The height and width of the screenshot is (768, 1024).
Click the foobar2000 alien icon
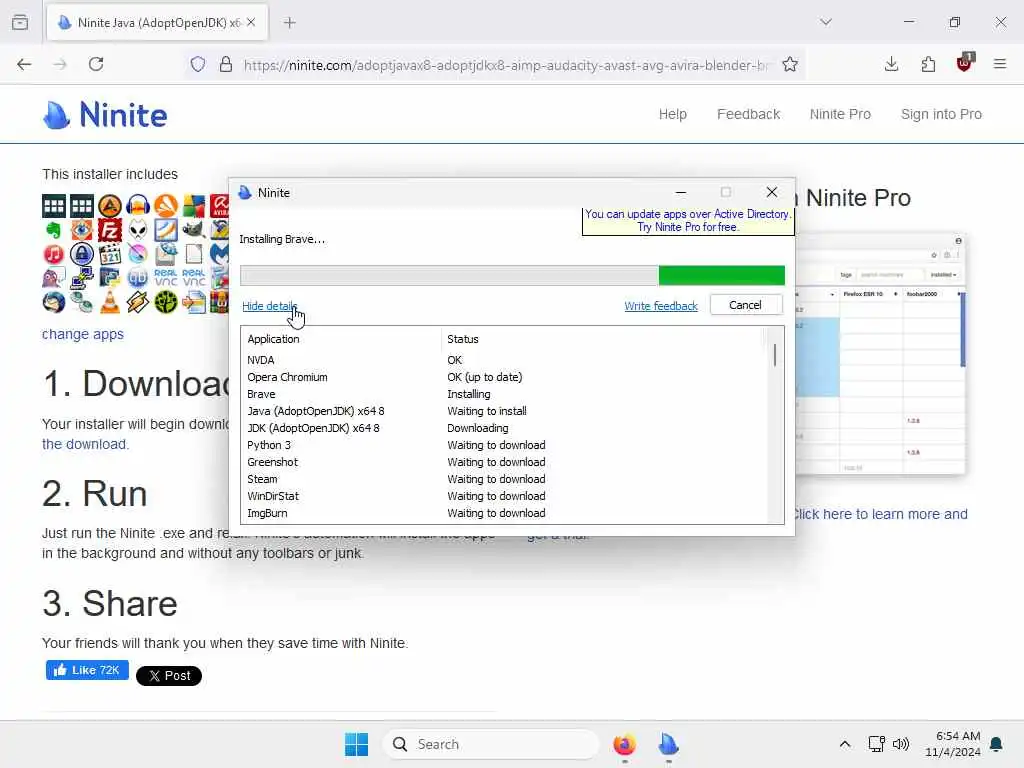click(138, 230)
